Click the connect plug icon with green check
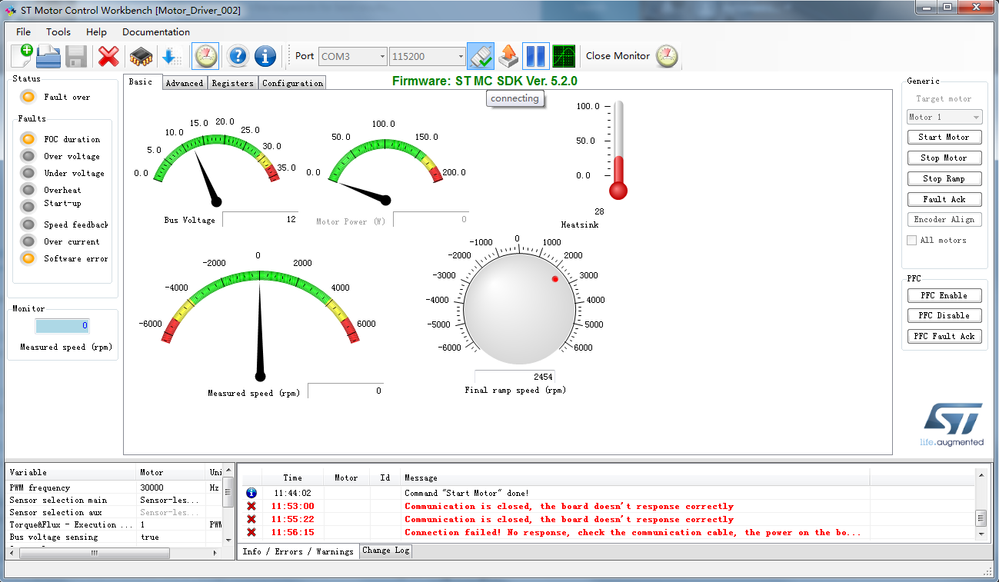 click(x=480, y=56)
